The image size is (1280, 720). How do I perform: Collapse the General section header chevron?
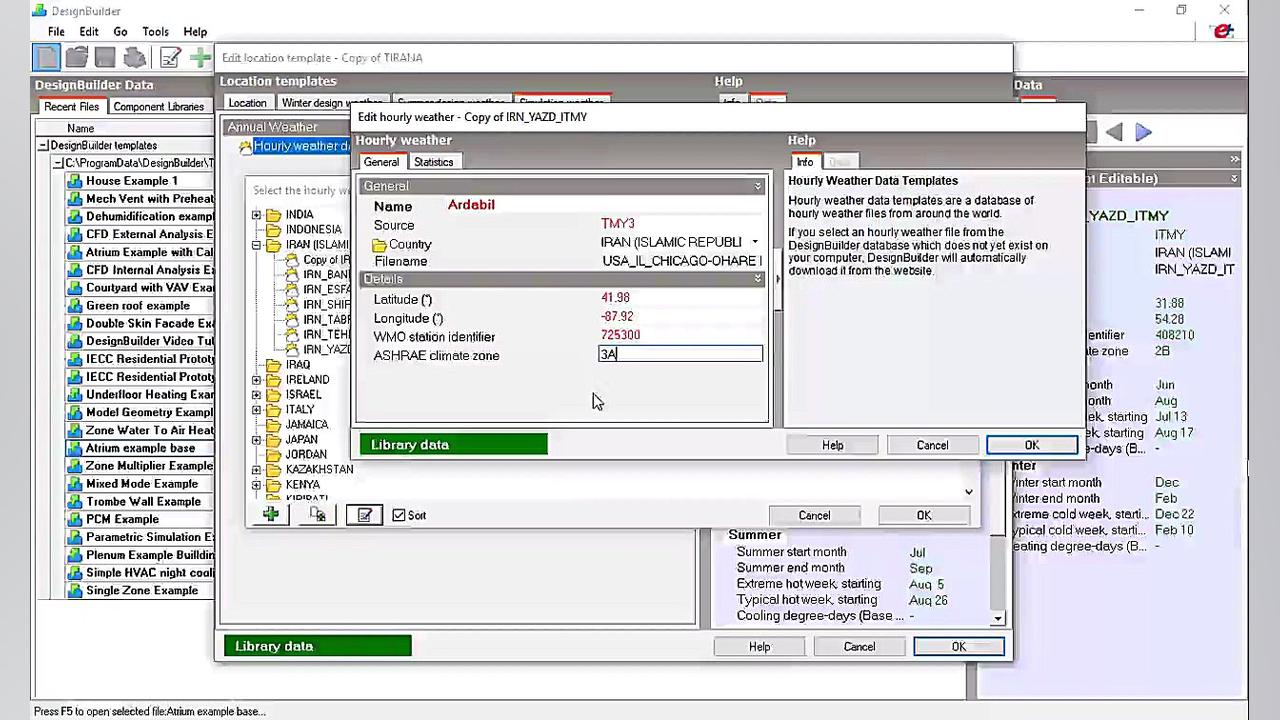click(758, 187)
